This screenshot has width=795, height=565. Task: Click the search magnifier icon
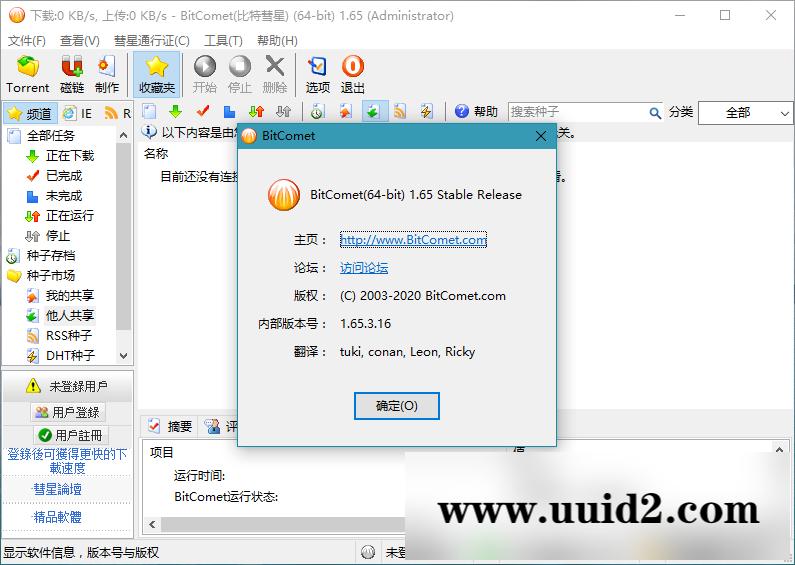(x=655, y=113)
